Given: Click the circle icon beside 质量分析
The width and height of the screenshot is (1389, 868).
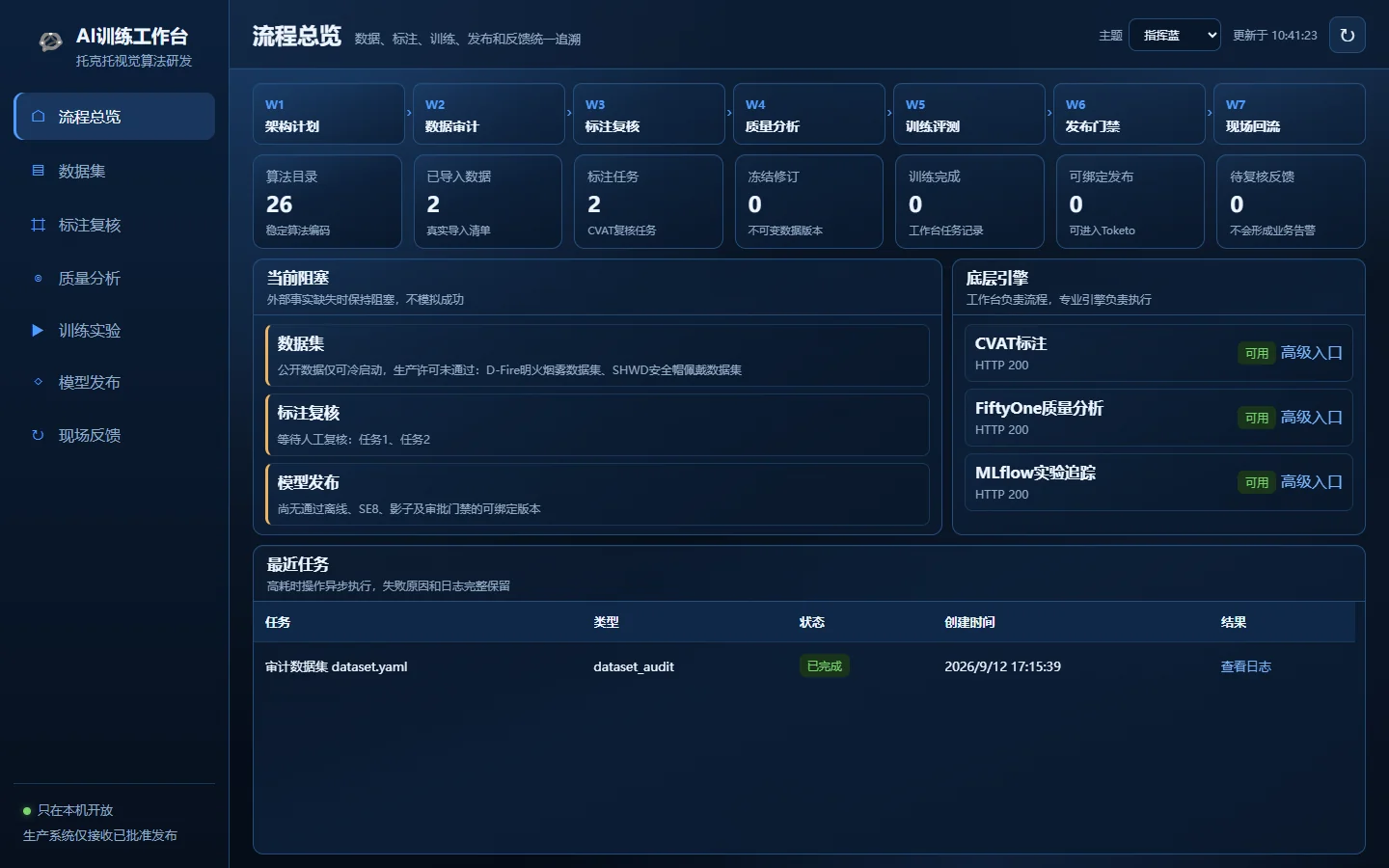Looking at the screenshot, I should (39, 278).
